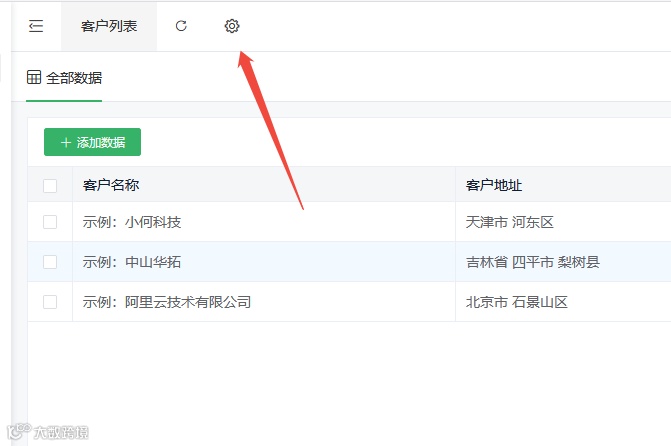Click the address 天津市 河东区
Image resolution: width=671 pixels, height=446 pixels.
(510, 222)
